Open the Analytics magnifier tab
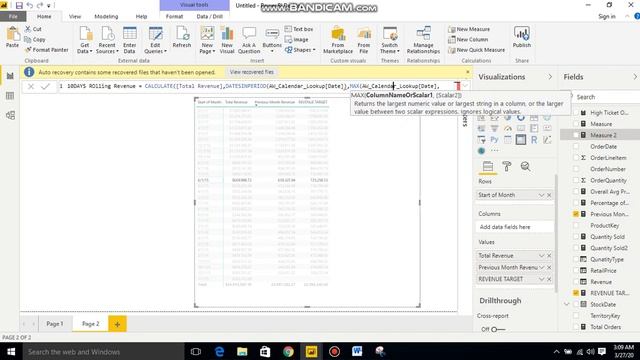The height and width of the screenshot is (360, 640). pos(526,166)
